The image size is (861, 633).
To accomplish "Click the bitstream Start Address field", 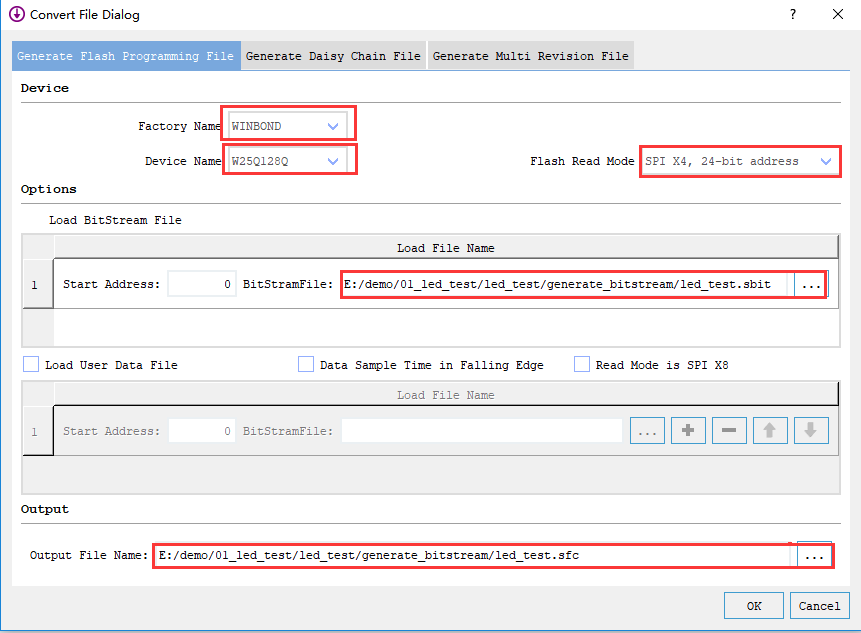I will (x=202, y=284).
